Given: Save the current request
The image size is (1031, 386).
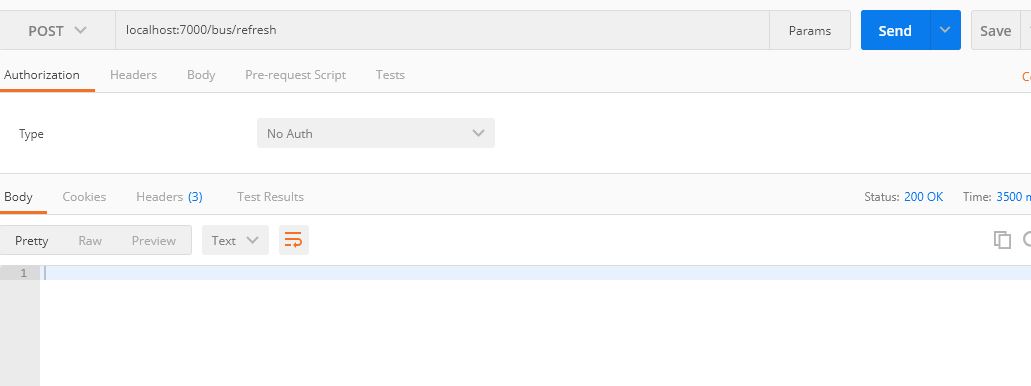Looking at the screenshot, I should (995, 30).
